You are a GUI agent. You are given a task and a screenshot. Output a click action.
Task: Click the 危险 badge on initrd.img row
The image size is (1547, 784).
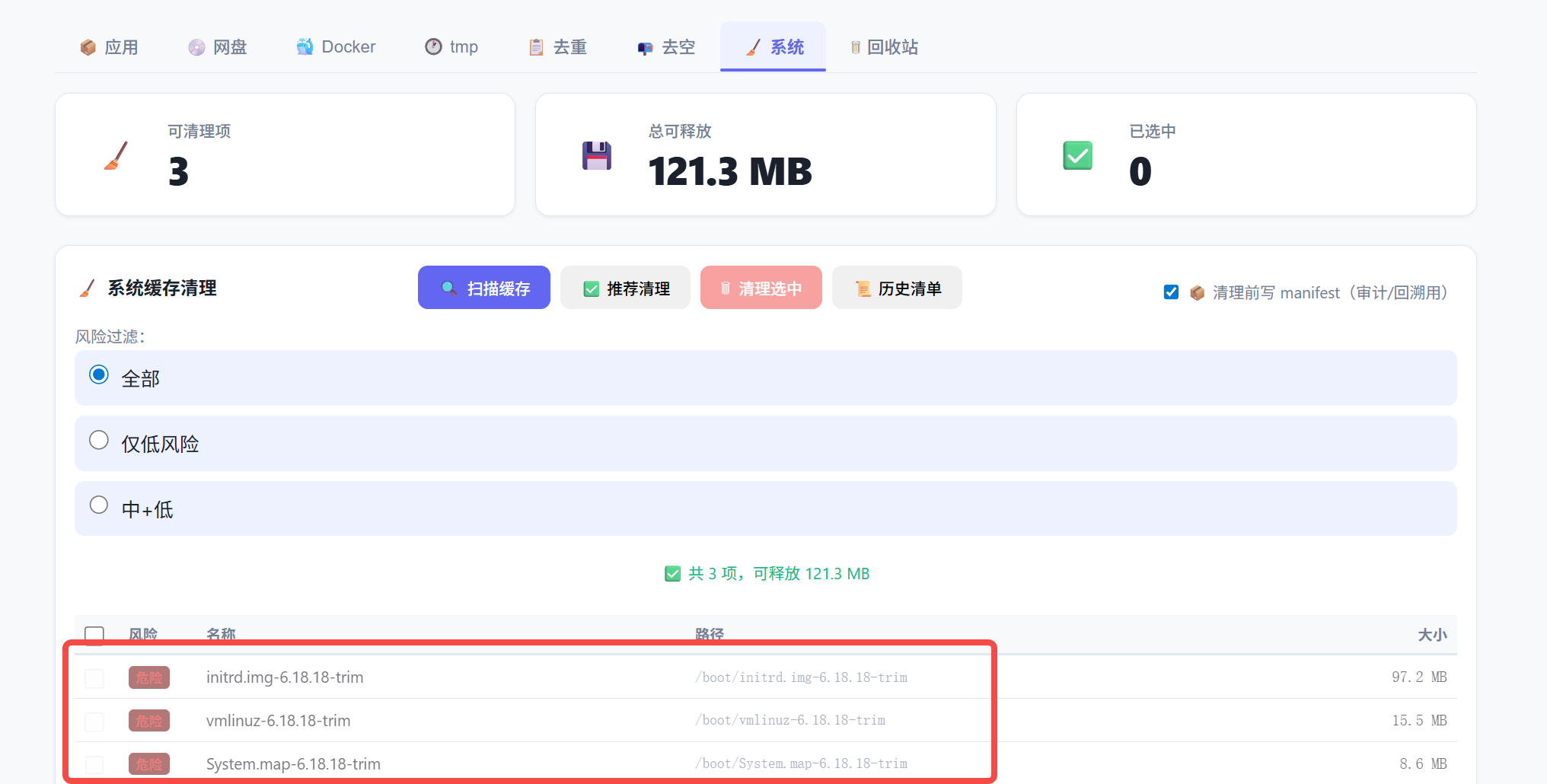point(149,677)
